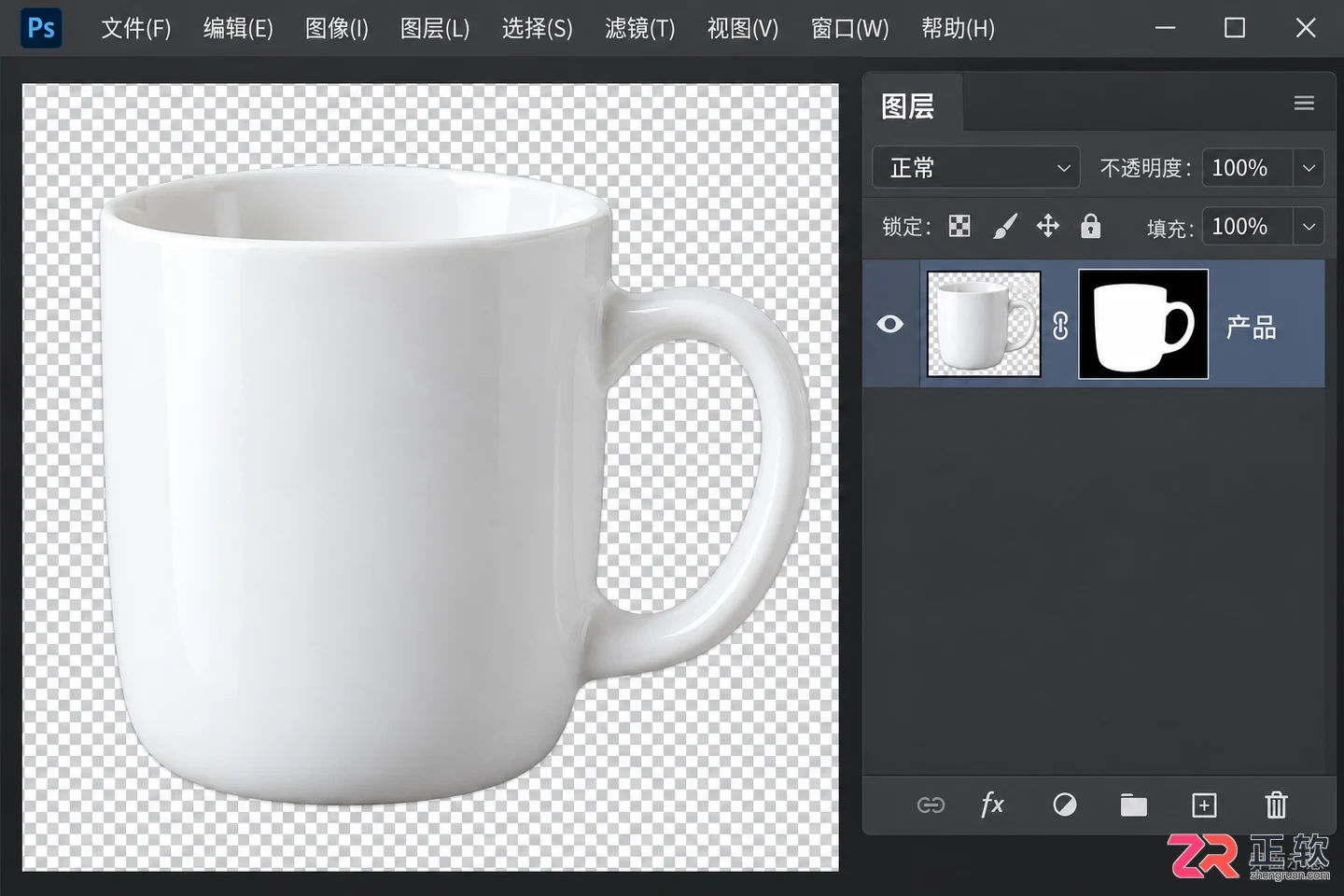
Task: Open the 帮助(H) menu
Action: click(959, 29)
